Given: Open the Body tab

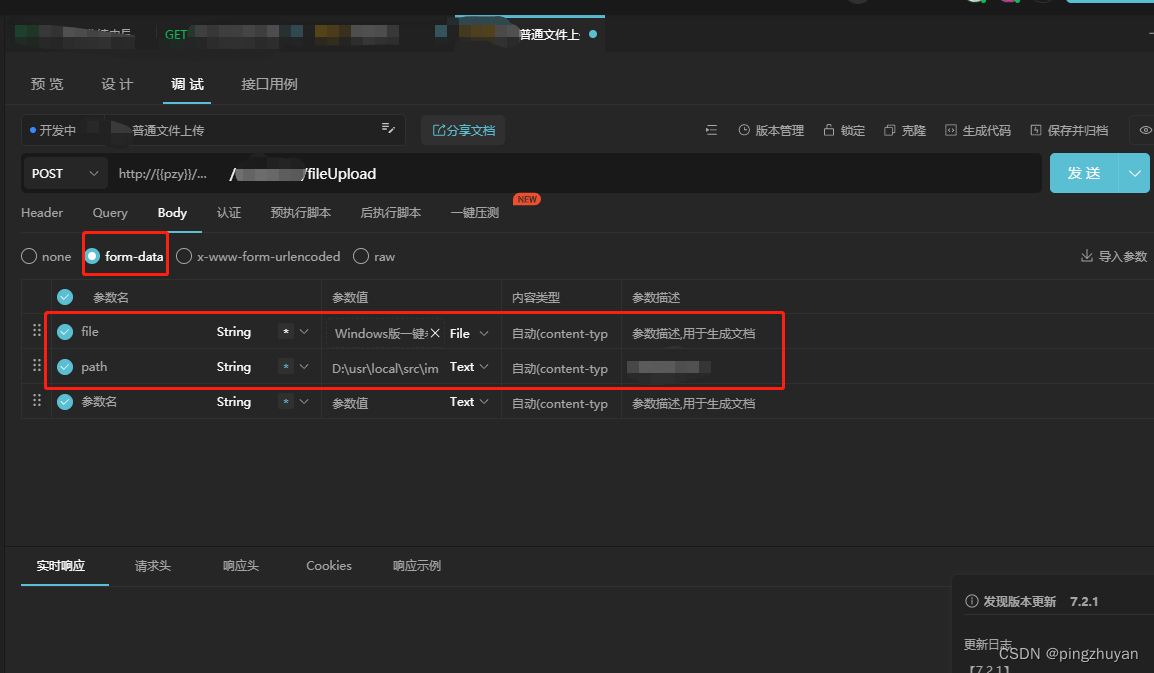Looking at the screenshot, I should [x=172, y=213].
